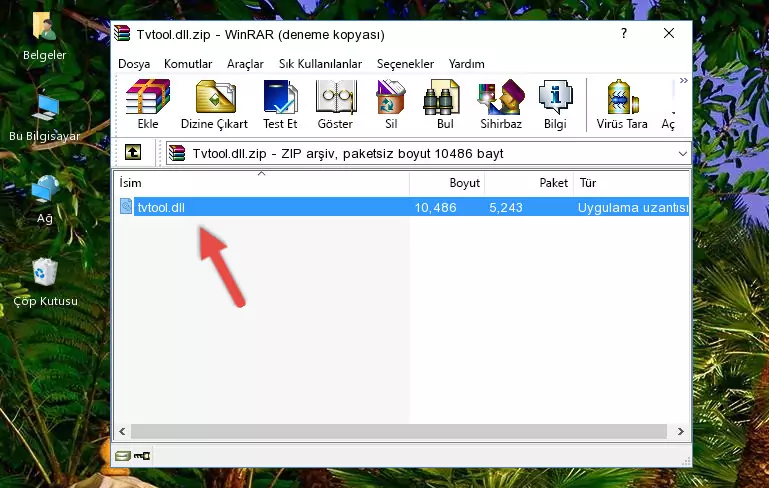Open the Araçlar menu

(245, 64)
